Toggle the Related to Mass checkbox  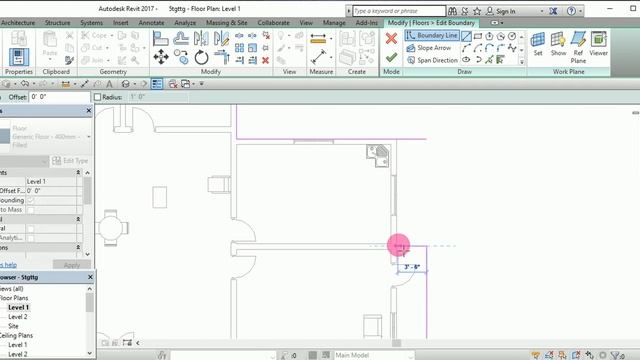coord(31,210)
